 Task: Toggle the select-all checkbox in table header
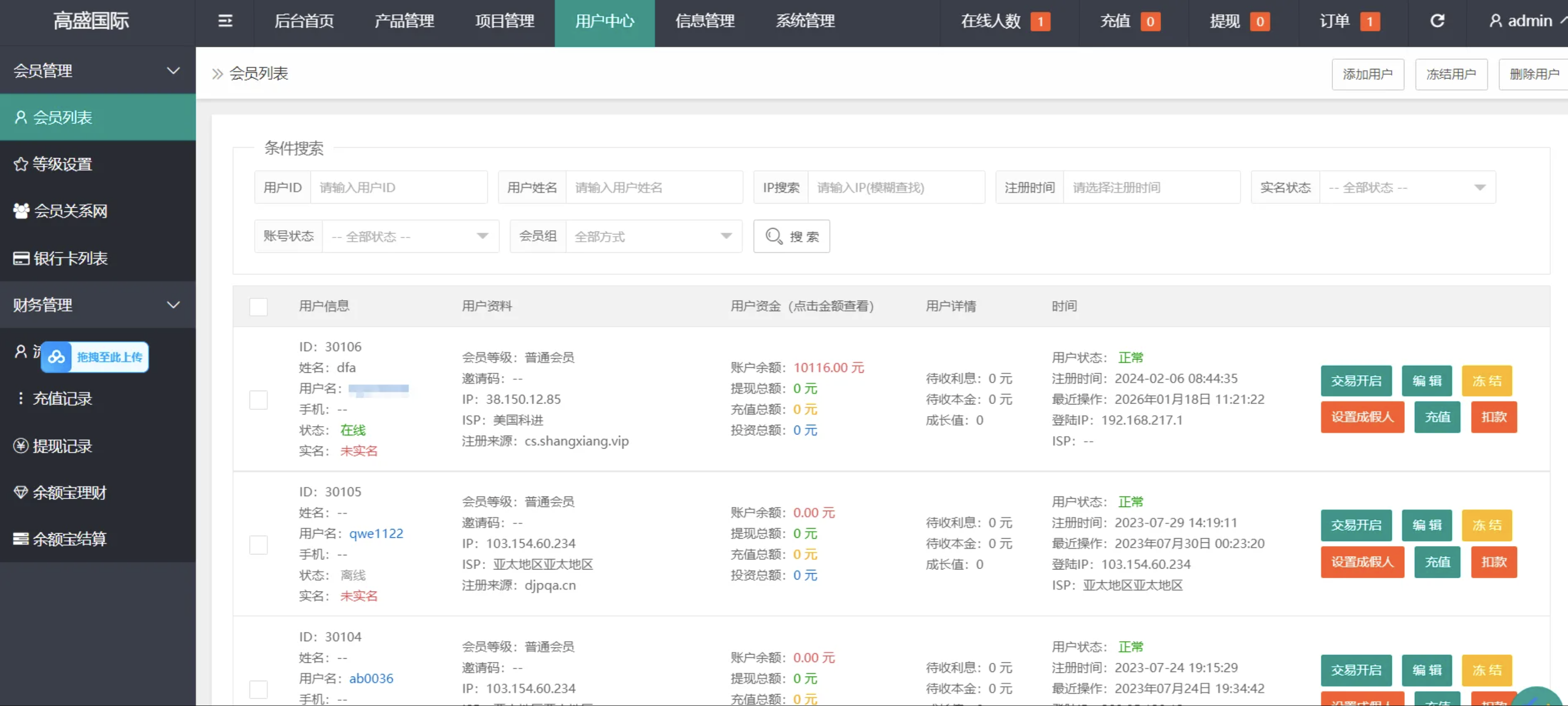tap(259, 307)
